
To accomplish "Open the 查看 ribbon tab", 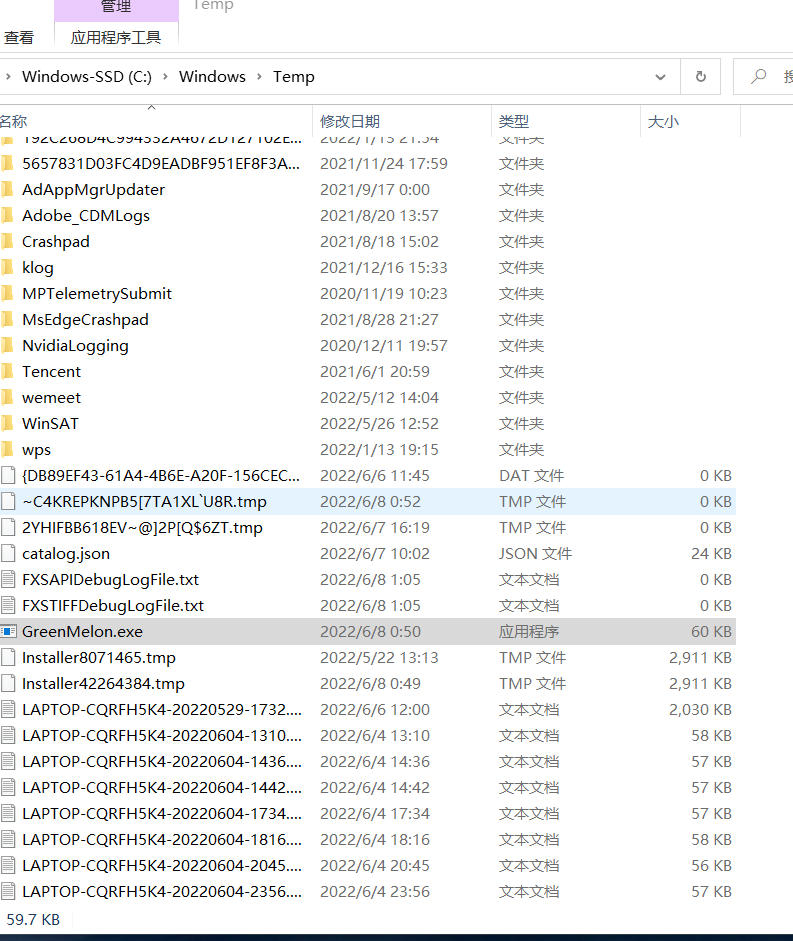I will point(19,38).
